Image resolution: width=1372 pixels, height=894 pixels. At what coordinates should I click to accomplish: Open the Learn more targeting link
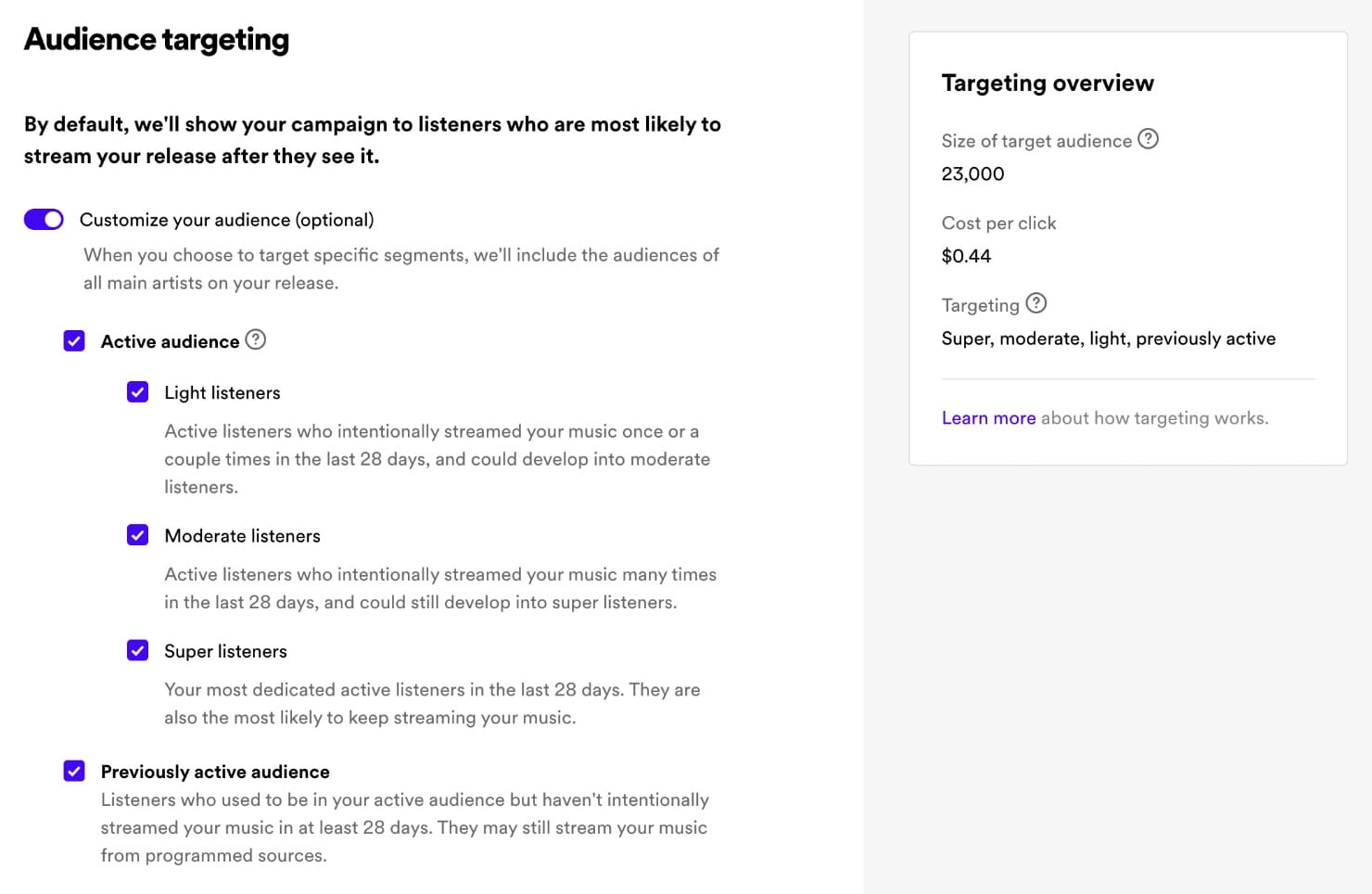(988, 418)
